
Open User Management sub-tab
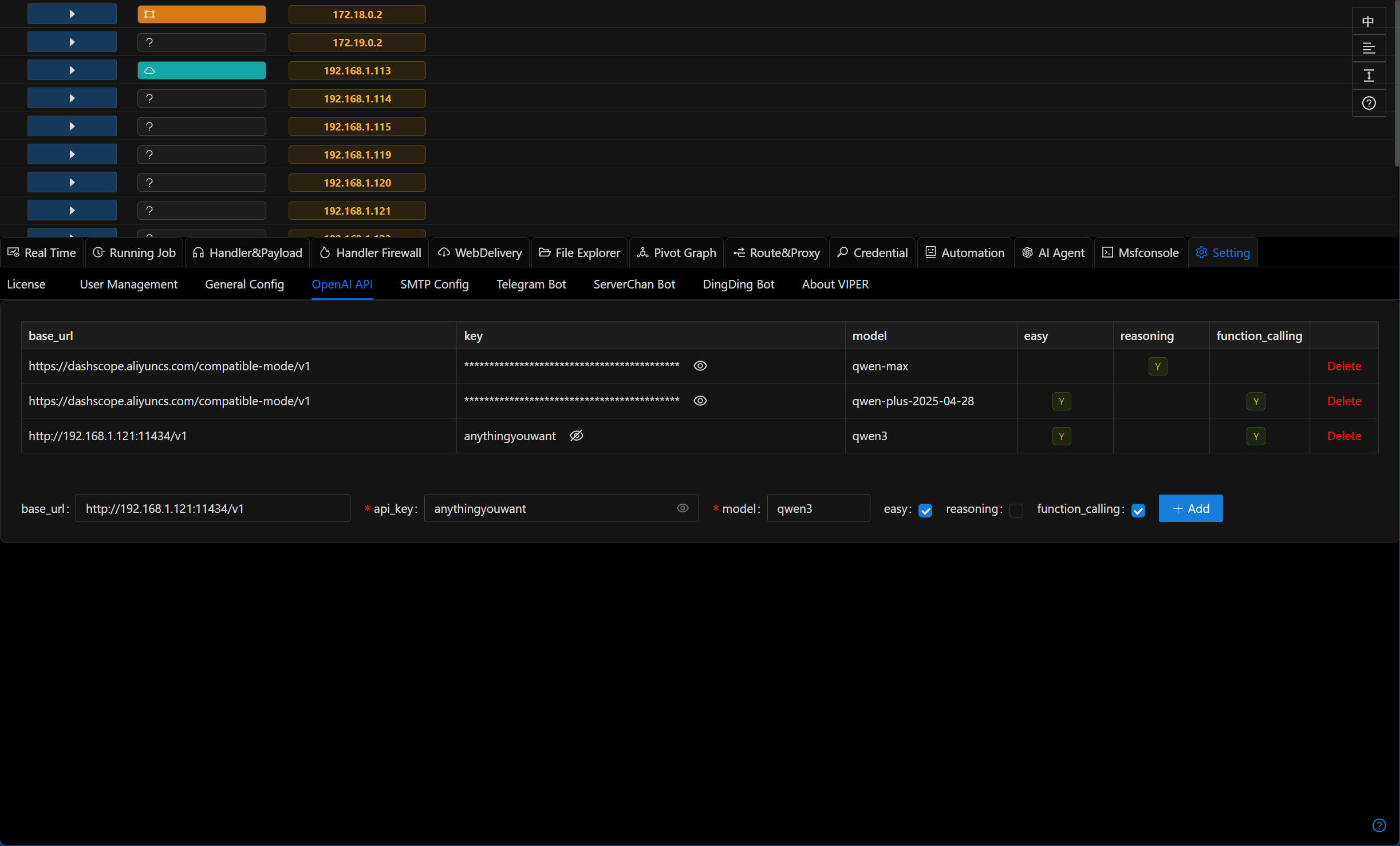coord(129,284)
